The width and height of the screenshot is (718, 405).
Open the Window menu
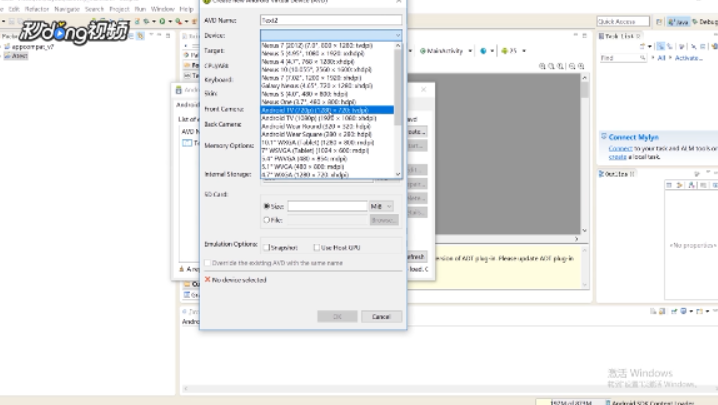[163, 9]
